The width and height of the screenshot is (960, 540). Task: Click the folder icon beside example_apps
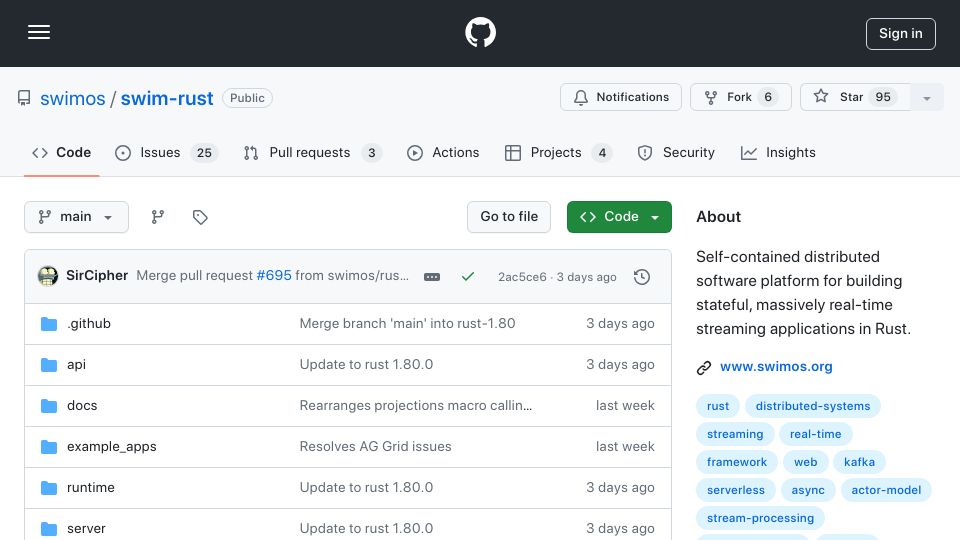[48, 447]
